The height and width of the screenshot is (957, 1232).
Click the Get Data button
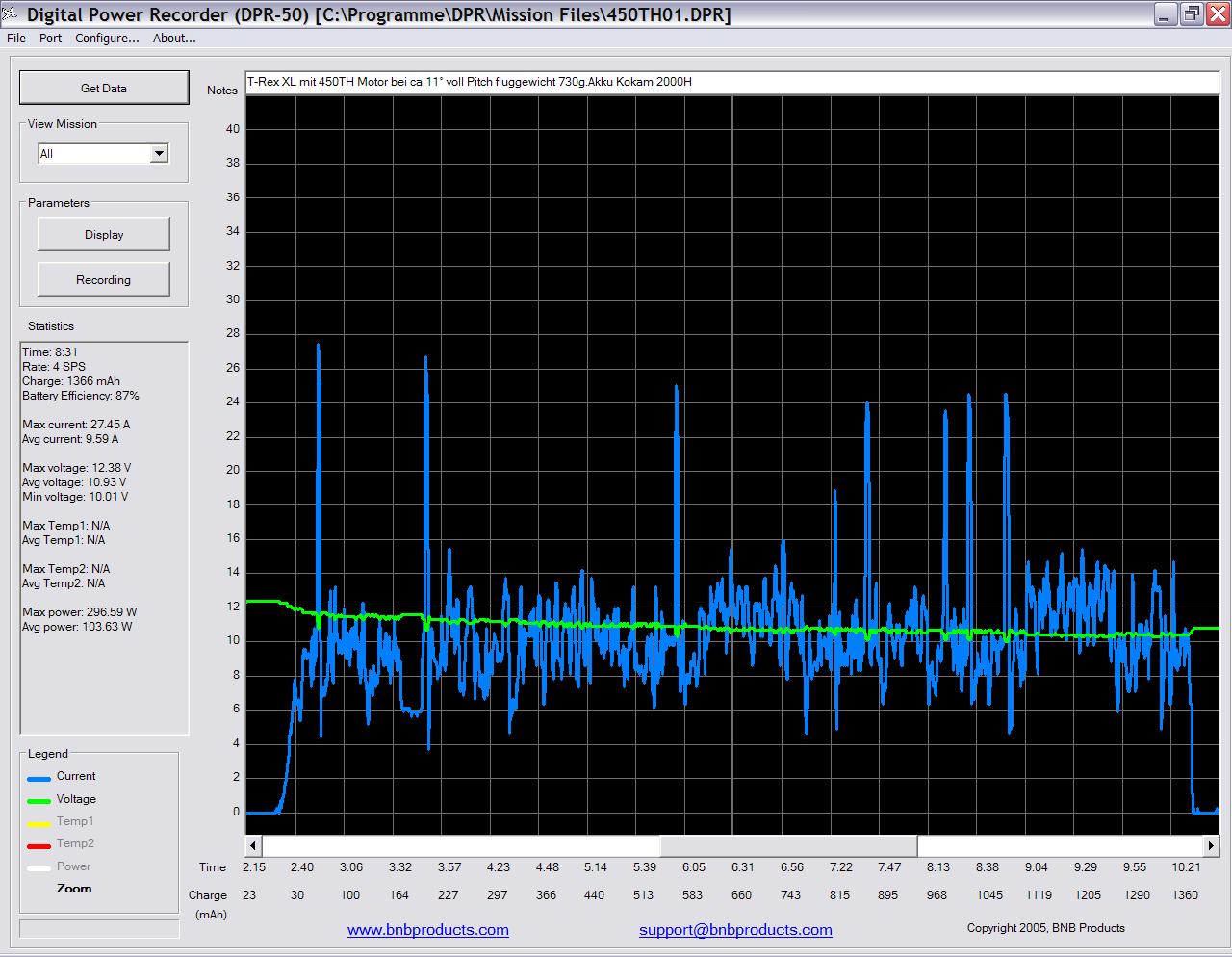pyautogui.click(x=104, y=88)
